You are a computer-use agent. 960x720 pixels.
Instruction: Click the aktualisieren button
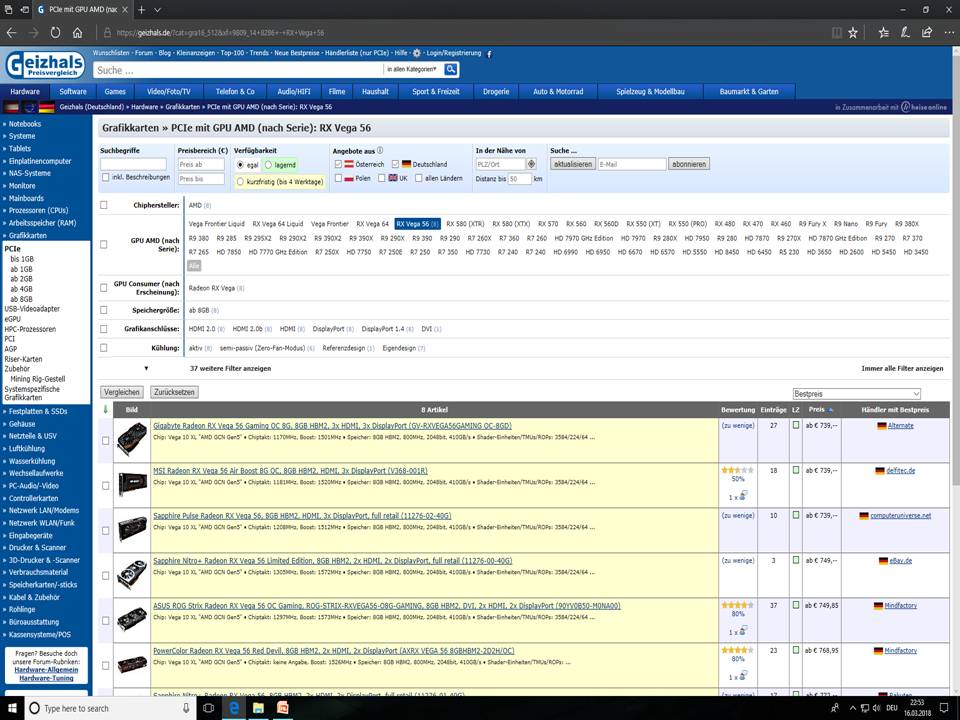tap(573, 164)
